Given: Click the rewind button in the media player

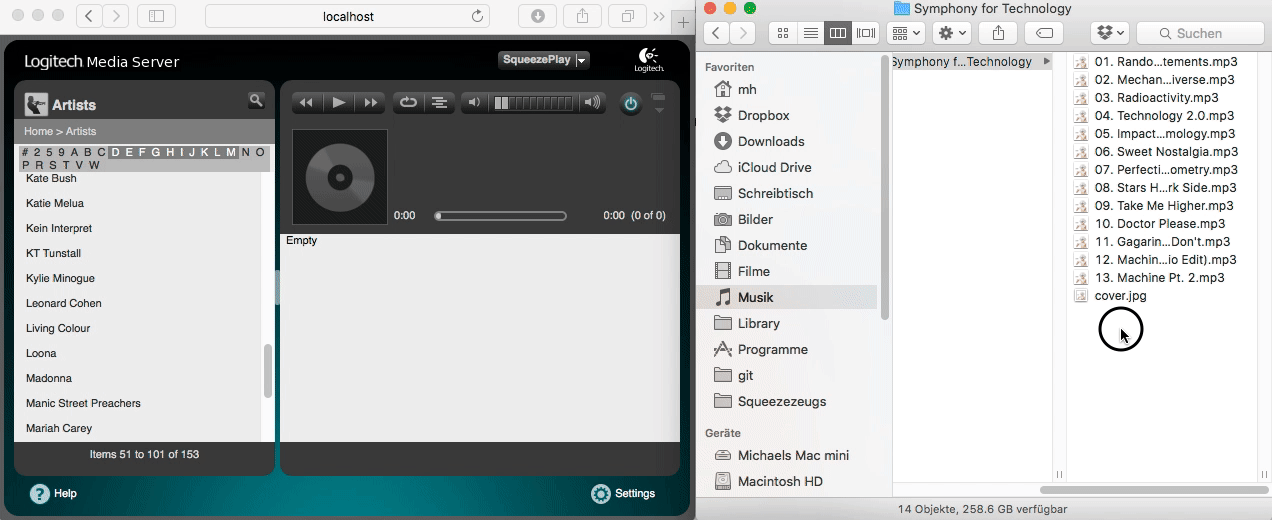Looking at the screenshot, I should [x=306, y=102].
